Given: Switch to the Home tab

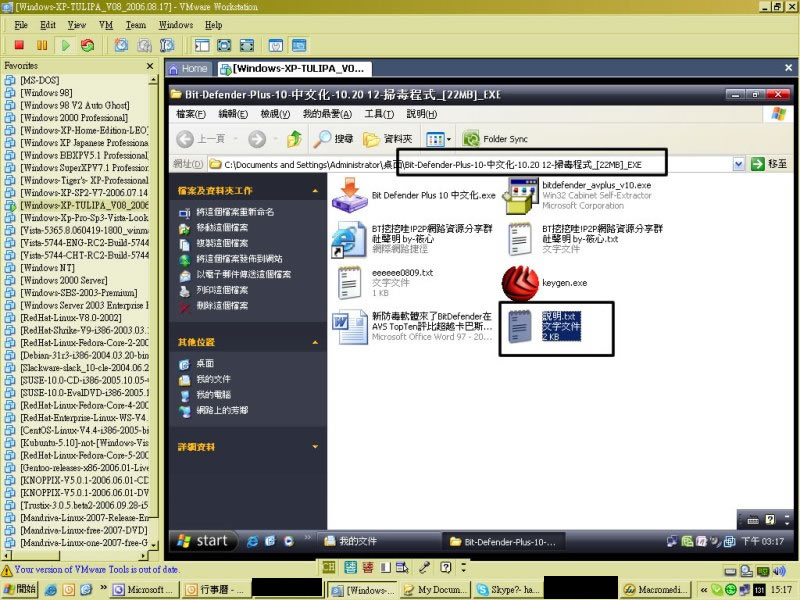Looking at the screenshot, I should [189, 68].
